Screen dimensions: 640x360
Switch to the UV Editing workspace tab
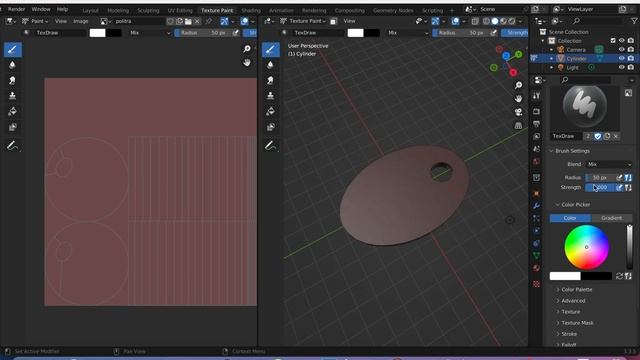coord(180,10)
